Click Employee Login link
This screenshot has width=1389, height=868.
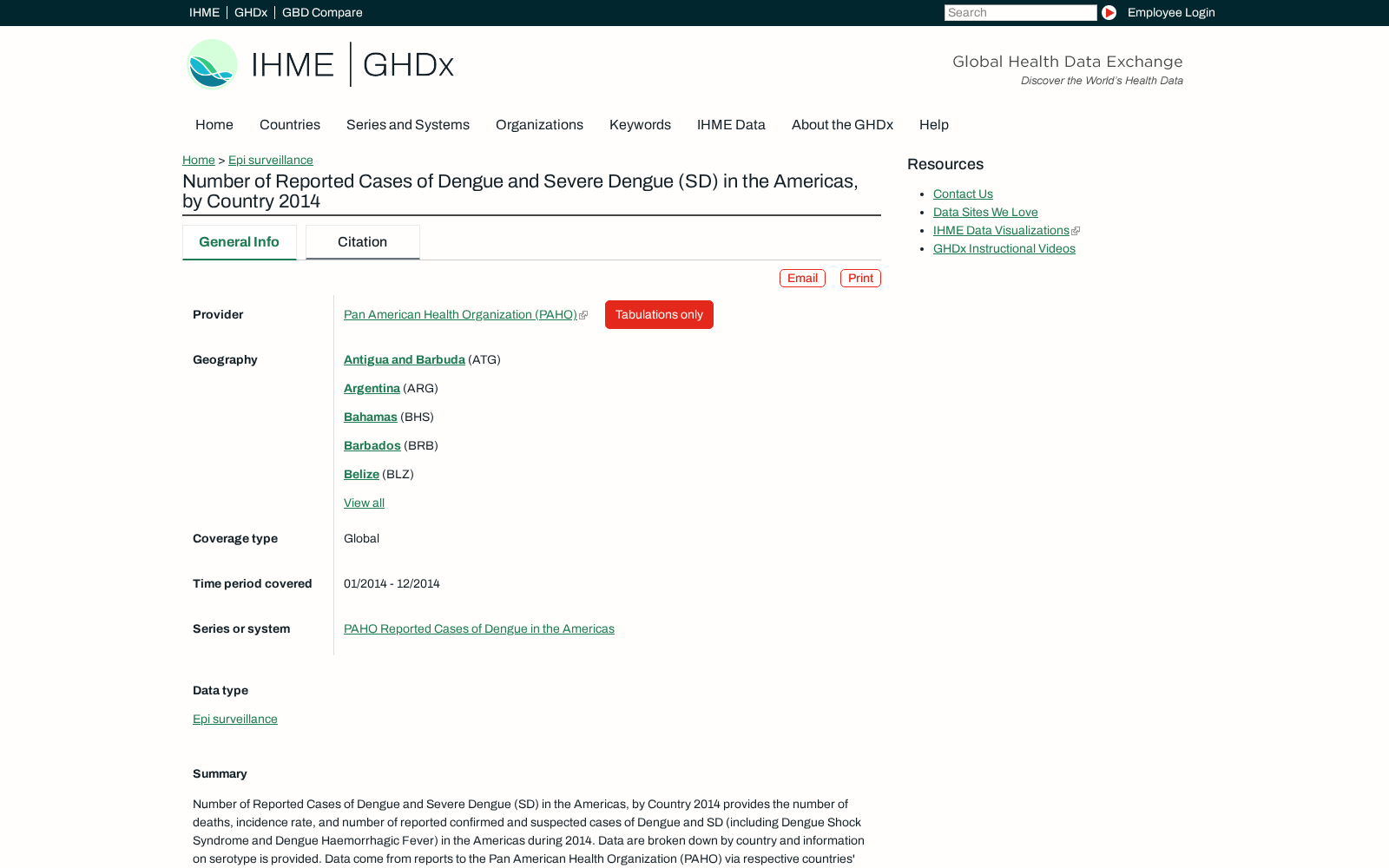click(x=1171, y=12)
